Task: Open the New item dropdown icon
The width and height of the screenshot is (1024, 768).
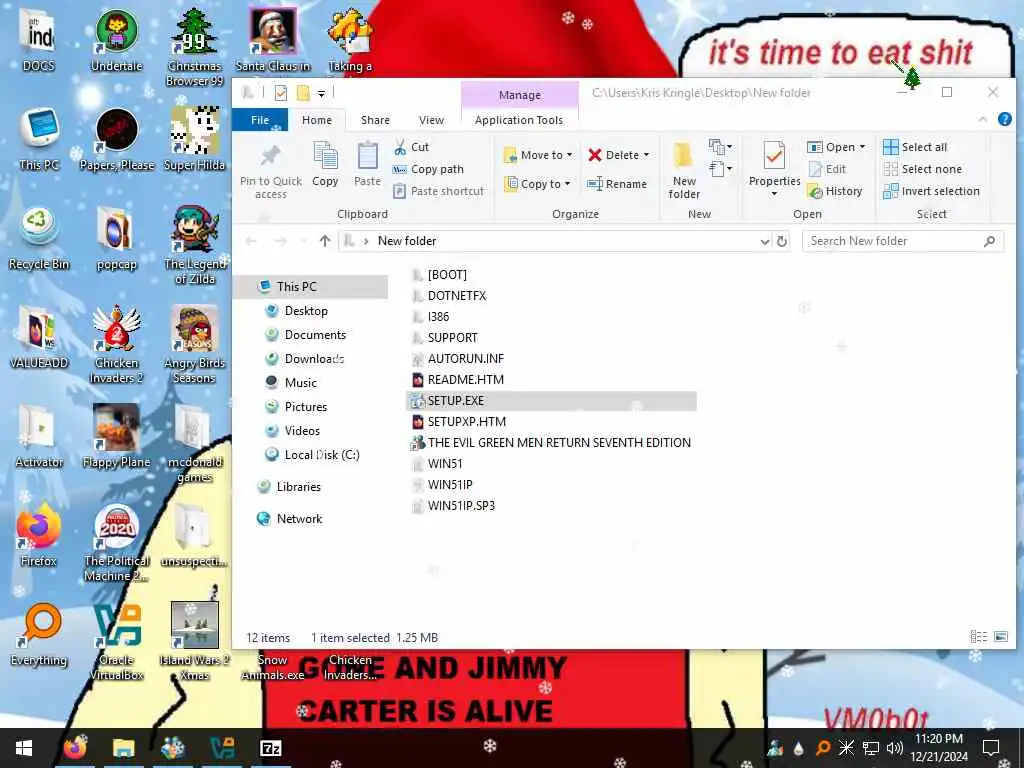Action: click(x=720, y=146)
